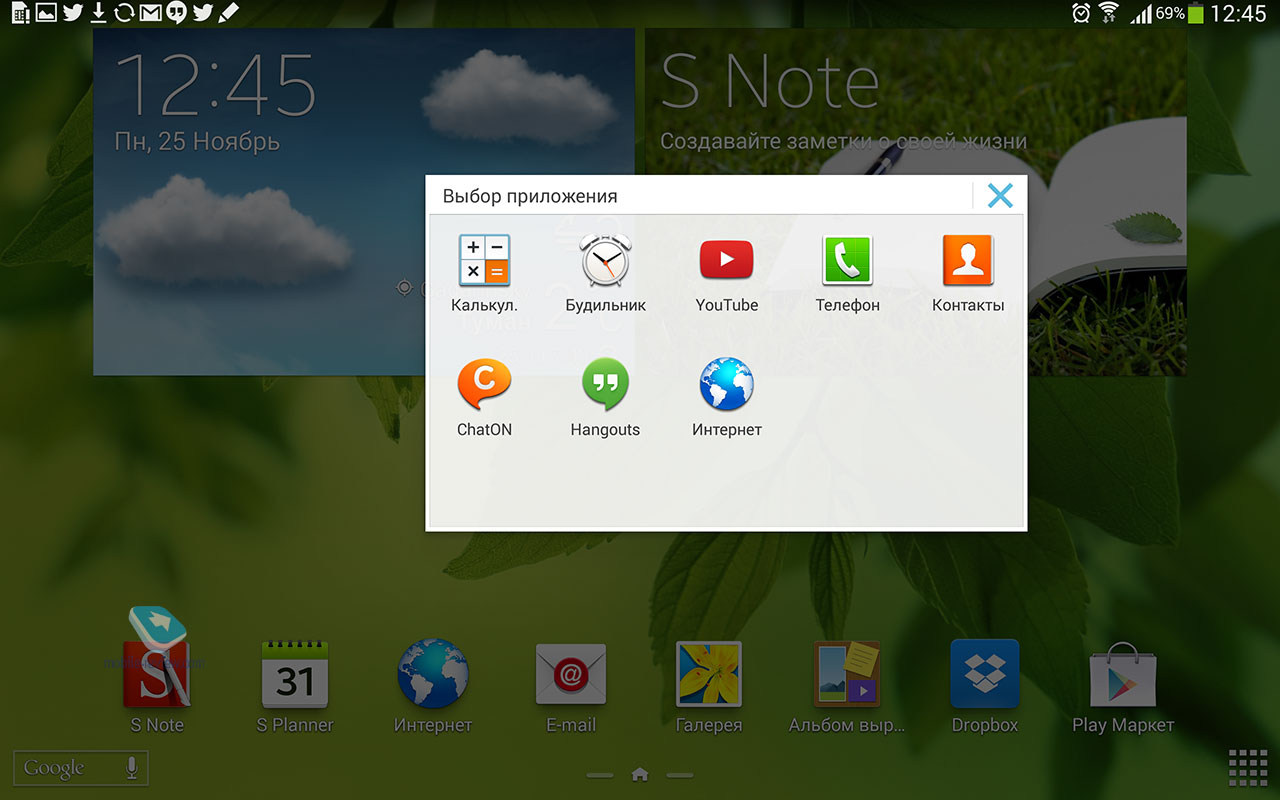The image size is (1280, 800).
Task: Open the E-mail app on the dock
Action: coord(570,675)
